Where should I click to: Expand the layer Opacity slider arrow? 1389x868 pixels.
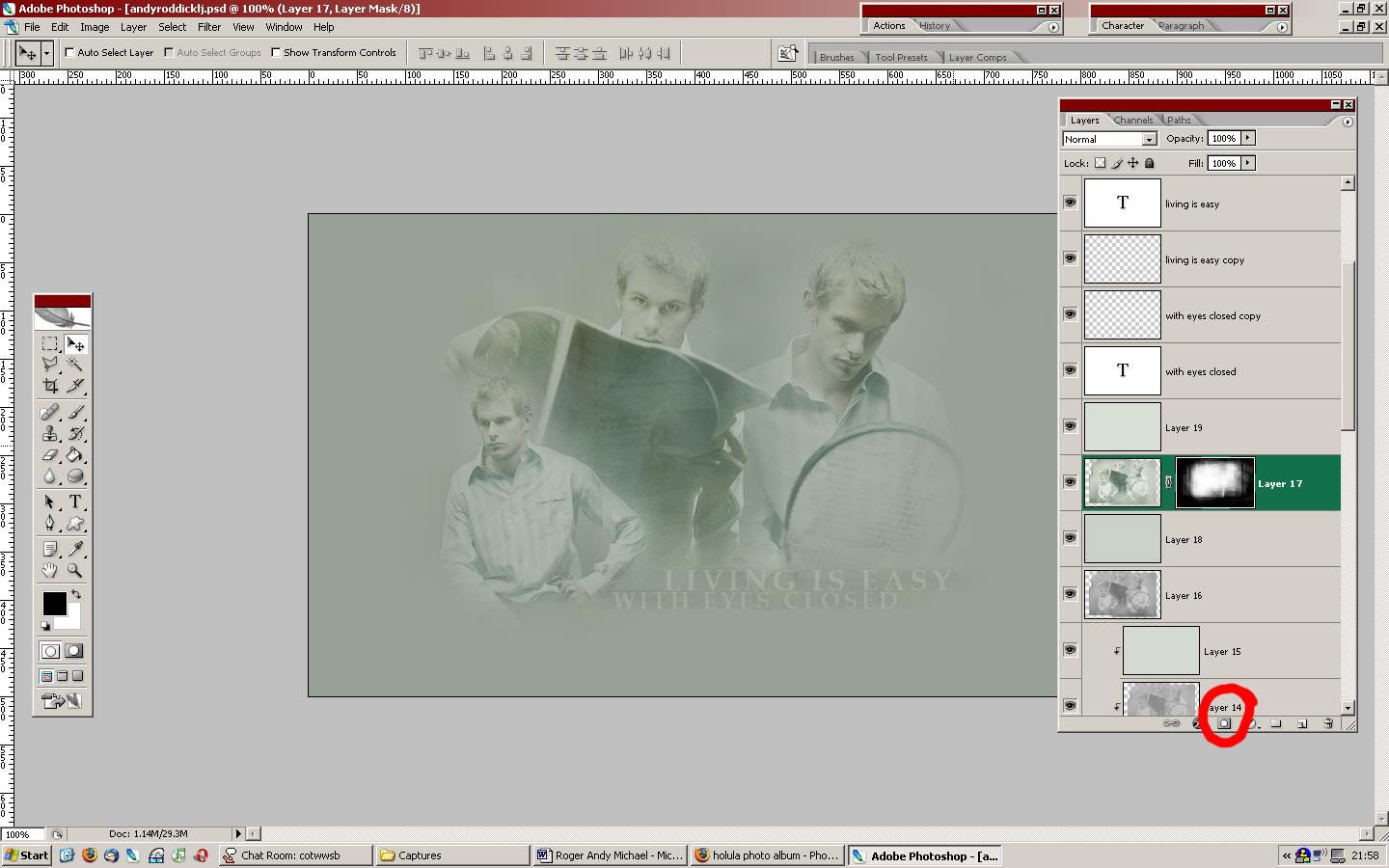click(1247, 139)
